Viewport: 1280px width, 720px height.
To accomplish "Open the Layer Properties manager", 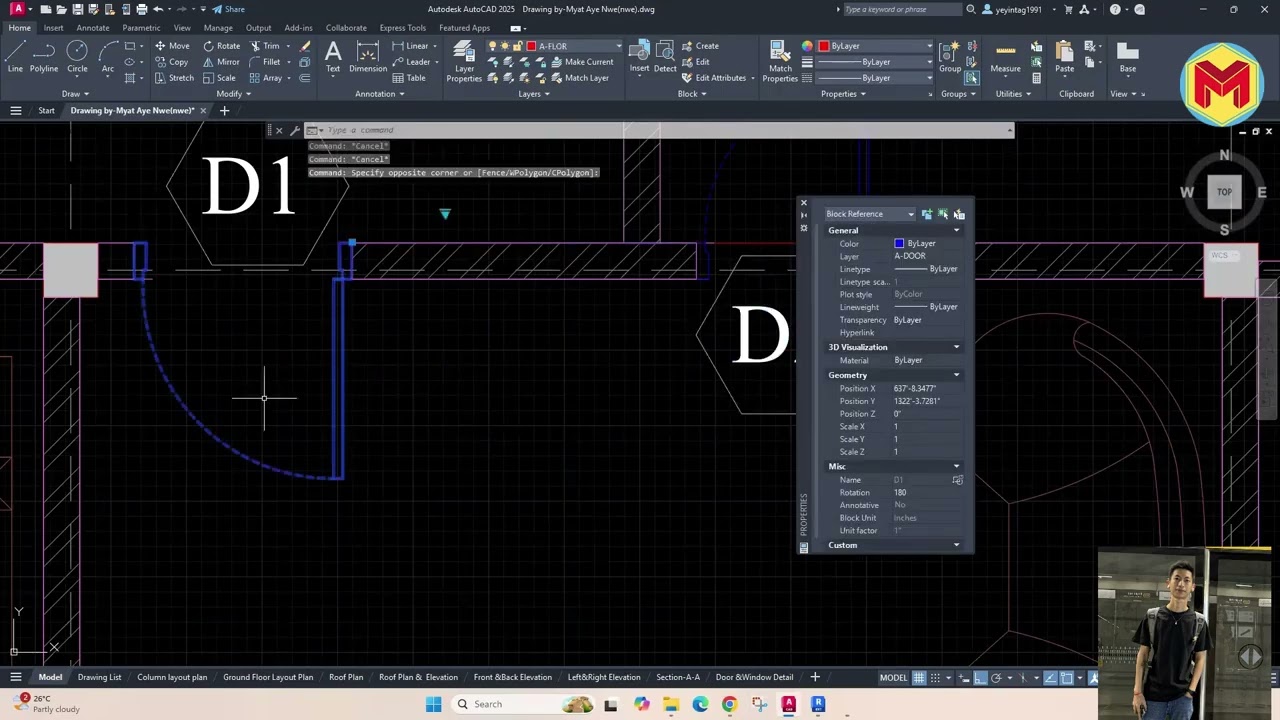I will coord(464,62).
